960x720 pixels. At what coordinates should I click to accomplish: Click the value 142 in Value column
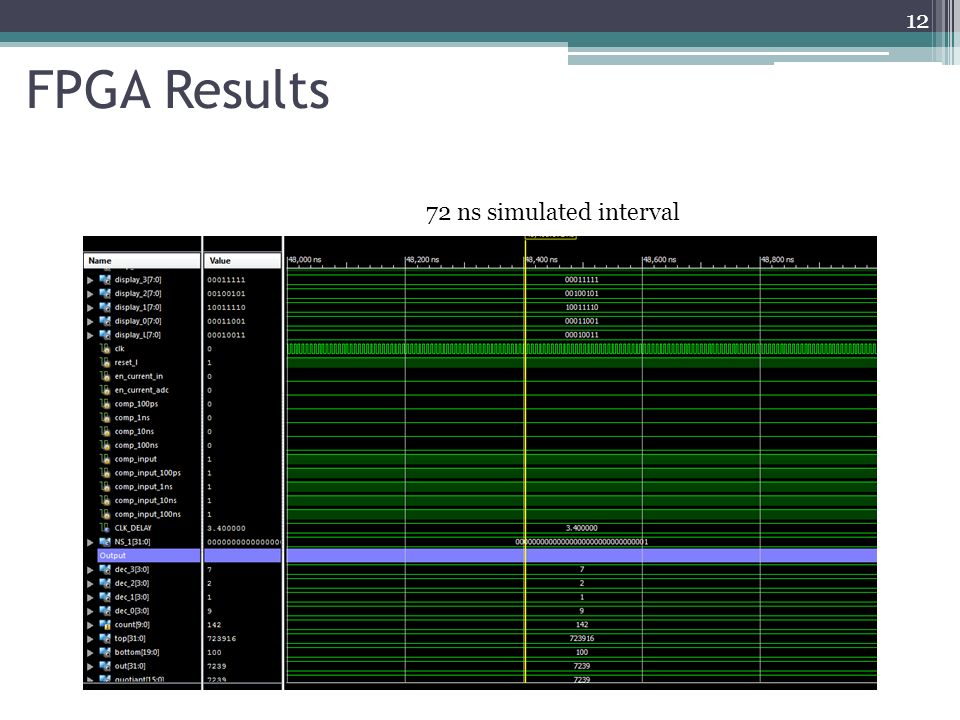tap(214, 625)
